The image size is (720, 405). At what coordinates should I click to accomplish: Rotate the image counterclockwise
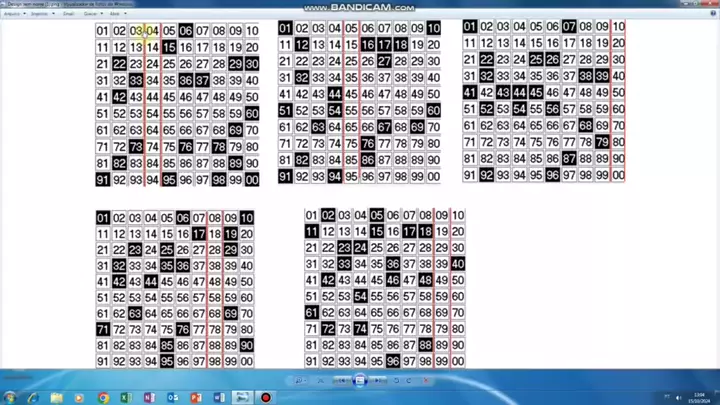(x=397, y=381)
